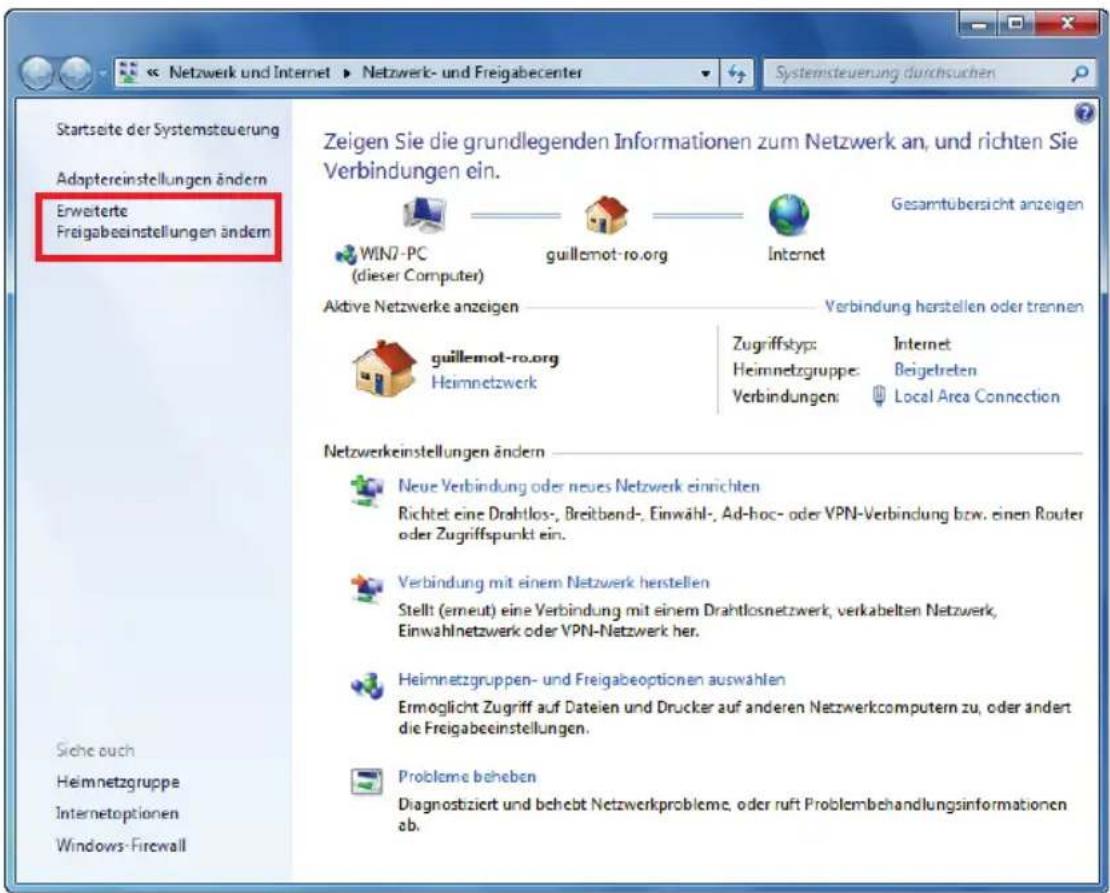Click the search magnifier icon

1080,73
